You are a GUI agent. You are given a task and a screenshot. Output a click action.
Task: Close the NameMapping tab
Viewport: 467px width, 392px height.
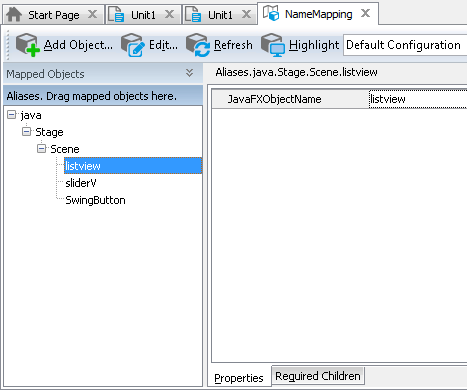point(366,13)
